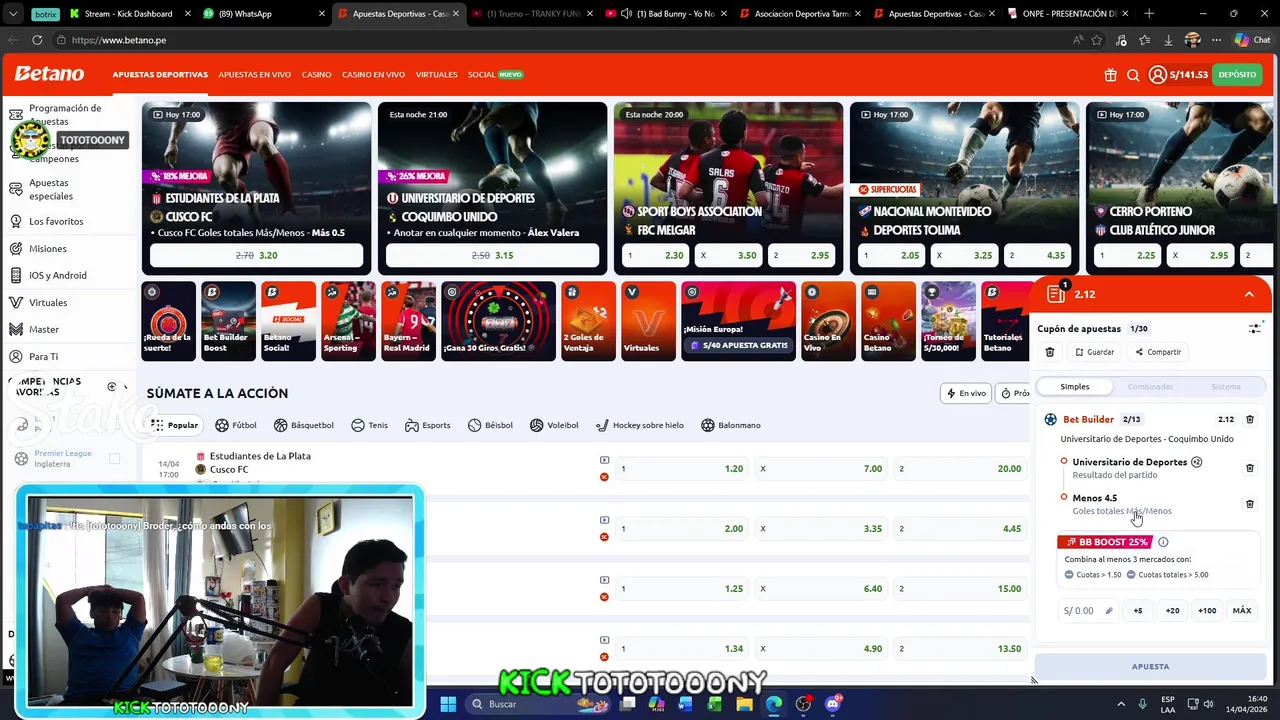Open Misión Europa apuesta gratis tile
The width and height of the screenshot is (1280, 720).
pyautogui.click(x=738, y=320)
